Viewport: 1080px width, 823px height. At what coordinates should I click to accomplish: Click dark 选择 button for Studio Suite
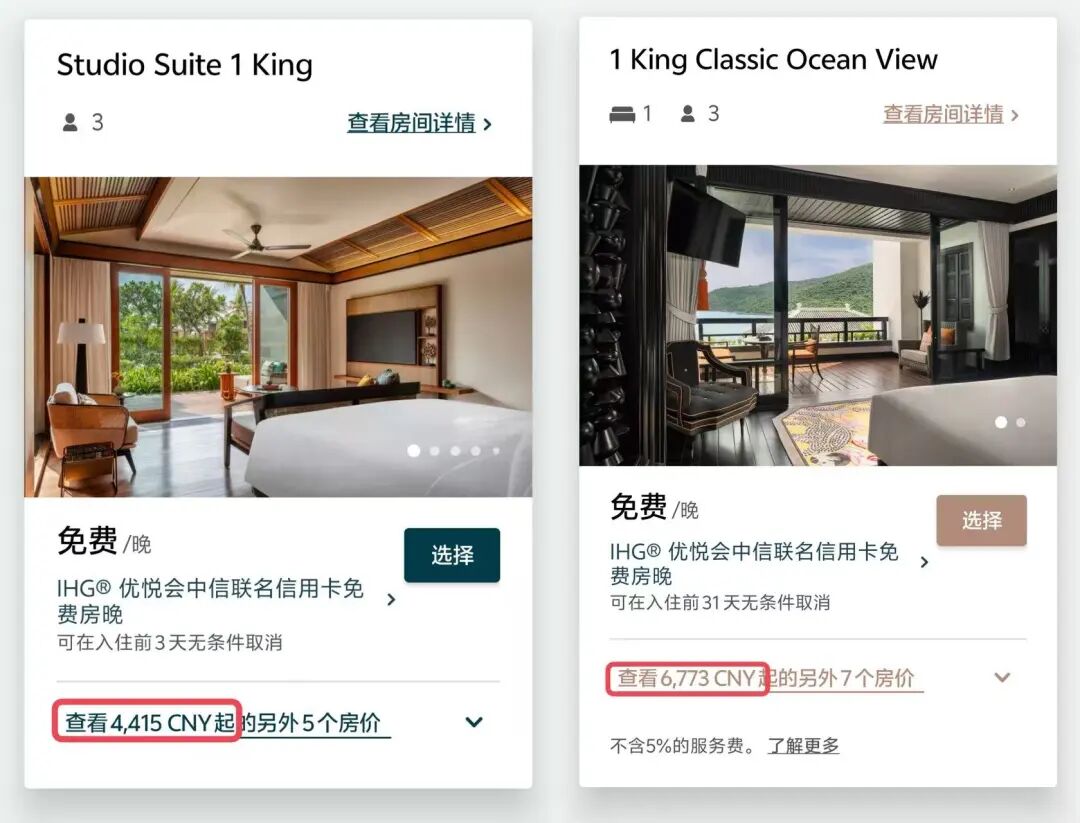[x=452, y=555]
